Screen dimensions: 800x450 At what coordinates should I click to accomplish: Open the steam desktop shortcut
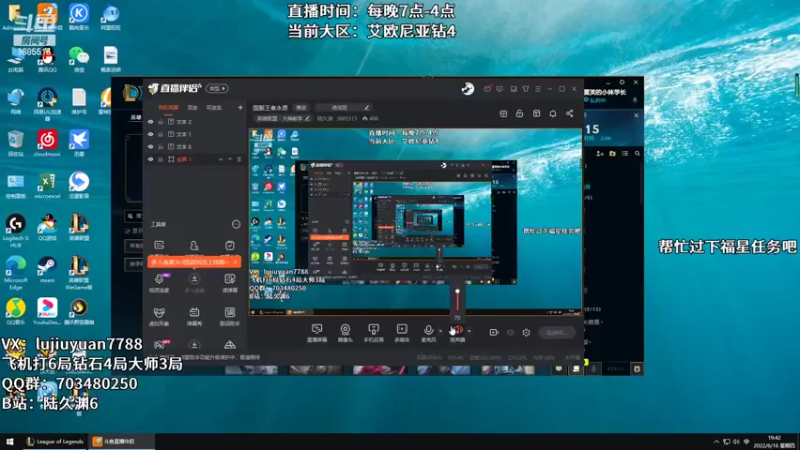pos(47,270)
